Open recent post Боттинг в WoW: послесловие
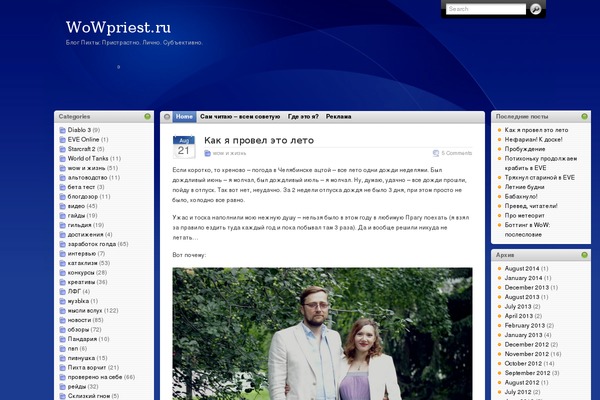Screen dimensions: 600x400 [x=527, y=230]
